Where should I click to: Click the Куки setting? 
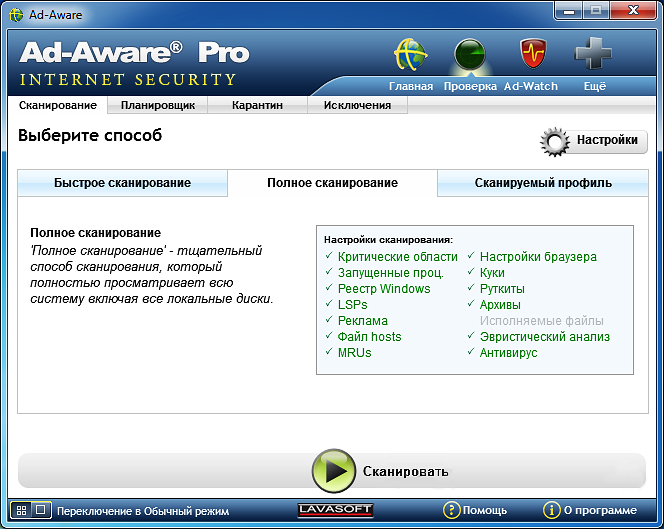492,273
